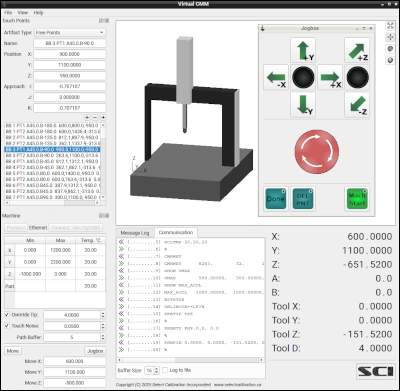Click the black XY joystick ball
Viewport: 400px width, 391px height.
click(303, 77)
